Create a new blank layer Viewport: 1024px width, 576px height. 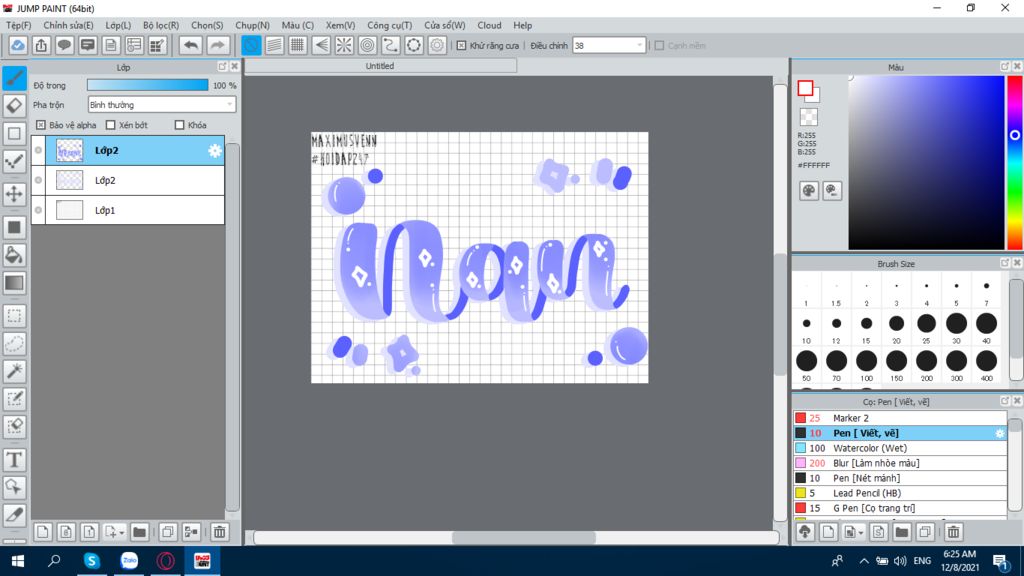point(42,532)
